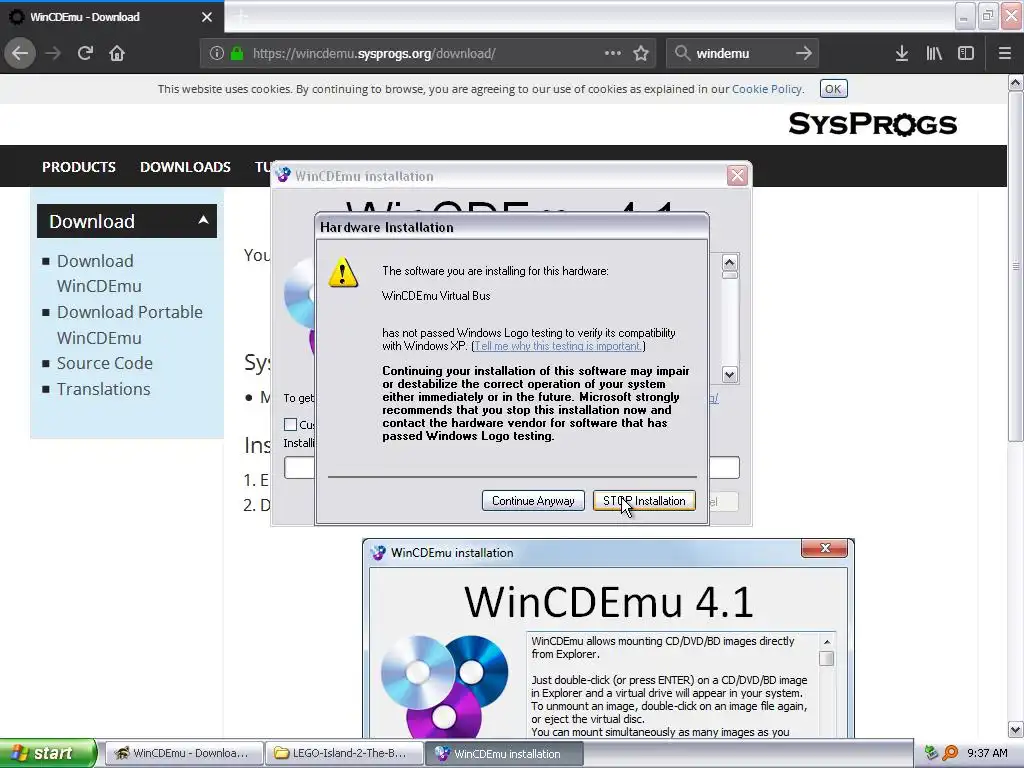This screenshot has width=1024, height=768.
Task: Bookmark this page with the star icon
Action: (x=641, y=53)
